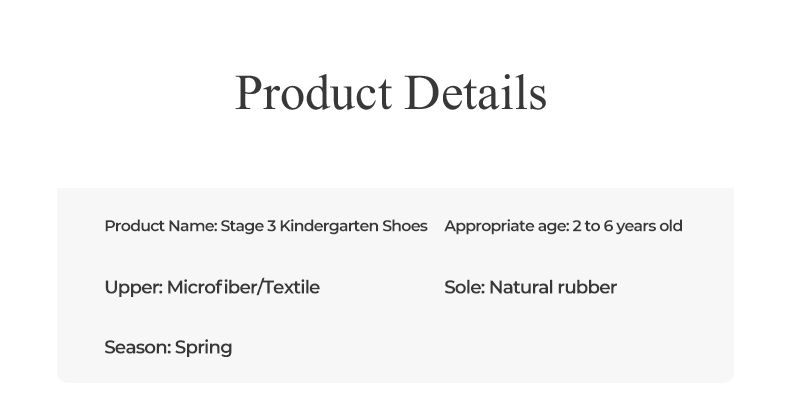
Task: Click the Product Name label
Action: pos(160,226)
